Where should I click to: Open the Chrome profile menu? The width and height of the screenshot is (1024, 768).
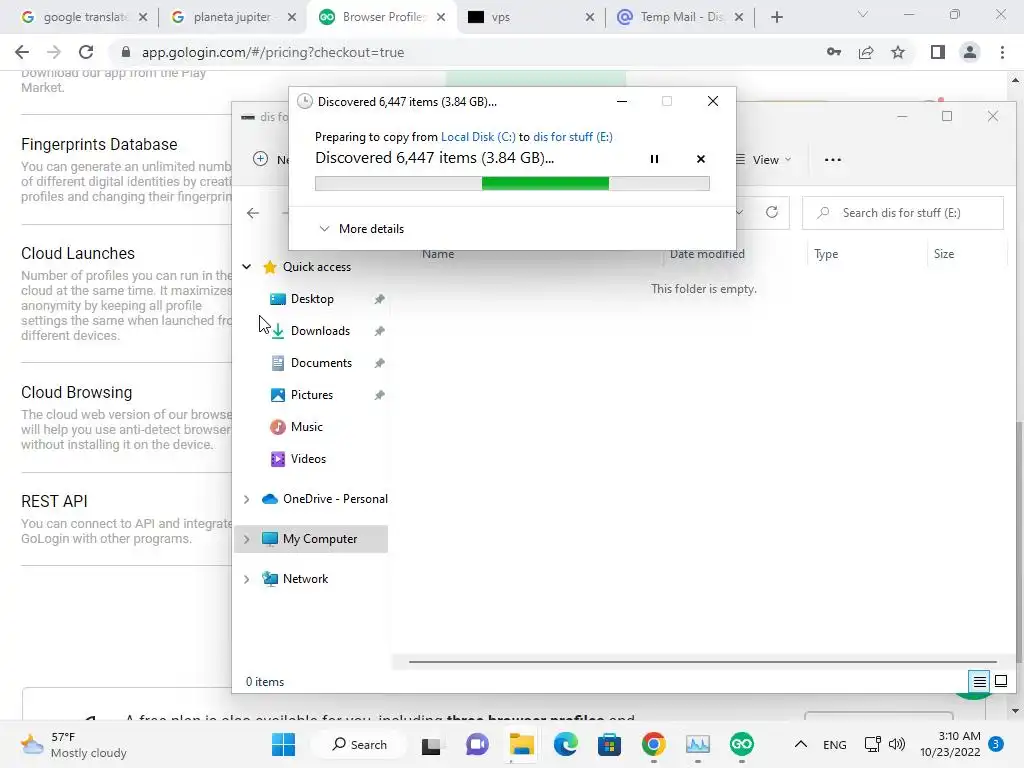970,52
